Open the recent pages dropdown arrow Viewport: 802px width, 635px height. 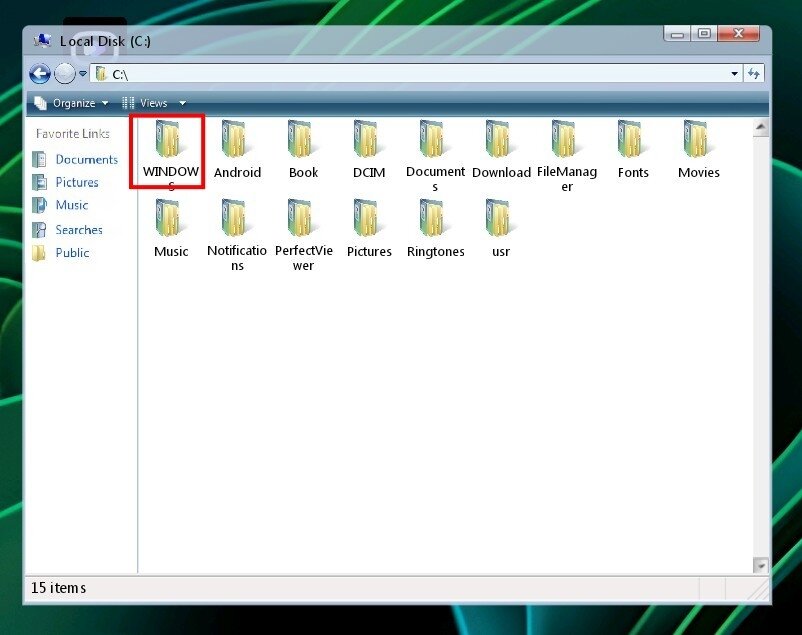[83, 74]
